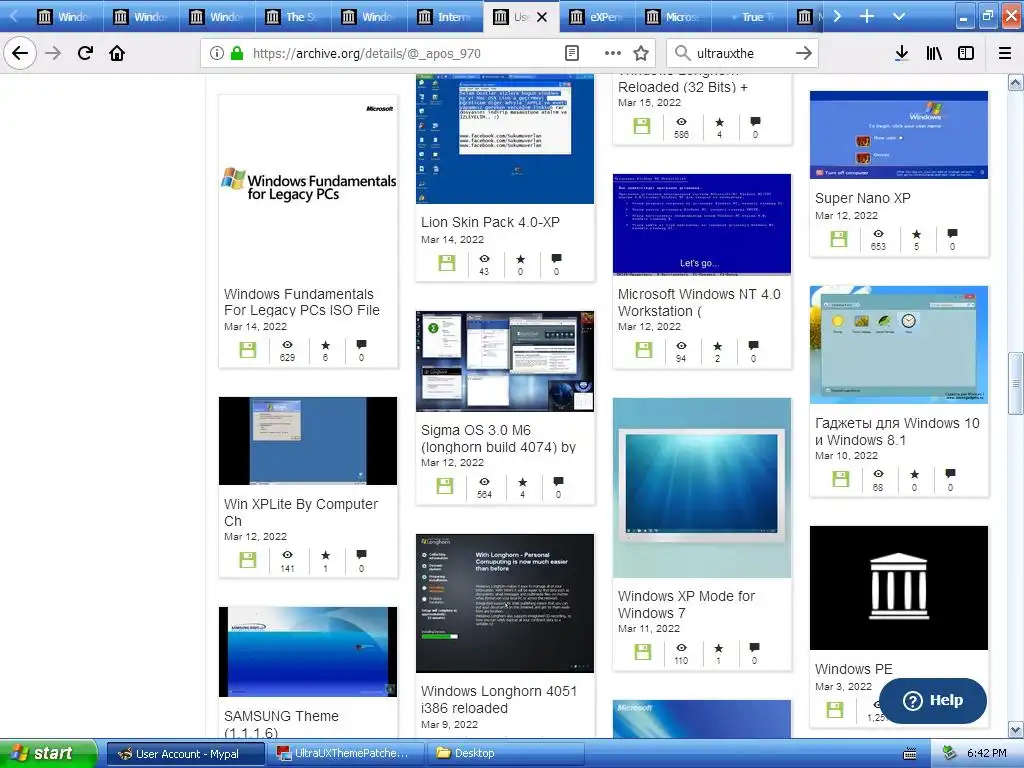The width and height of the screenshot is (1024, 768).
Task: Switch to UltraUXThemePatcher taskbar window
Action: tap(345, 754)
